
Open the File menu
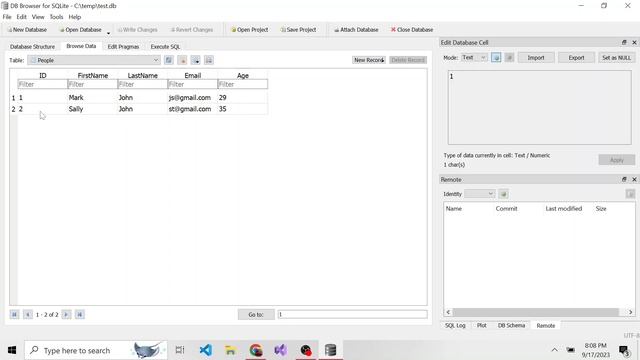click(7, 17)
